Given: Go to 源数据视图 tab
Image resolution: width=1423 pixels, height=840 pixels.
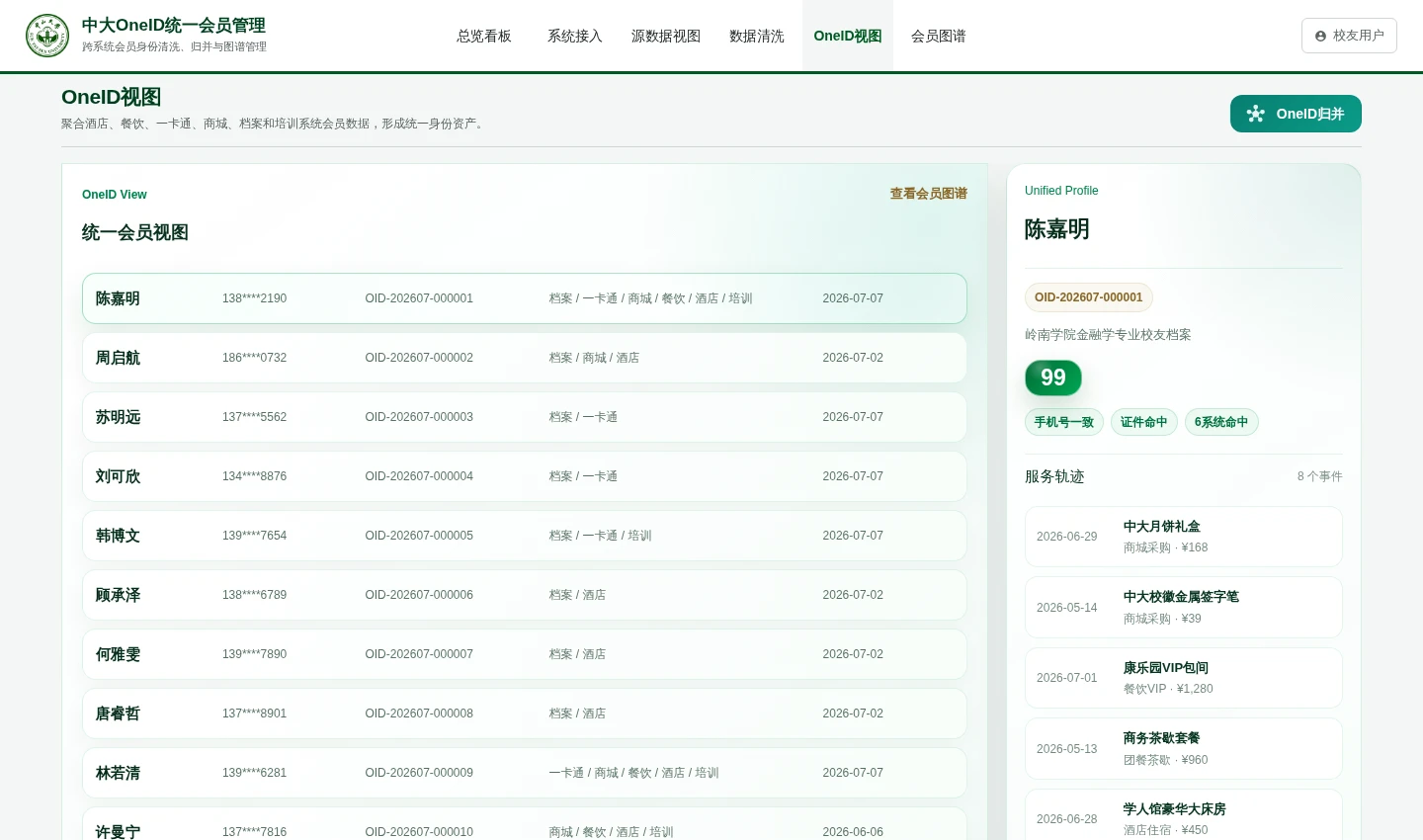Looking at the screenshot, I should [666, 36].
